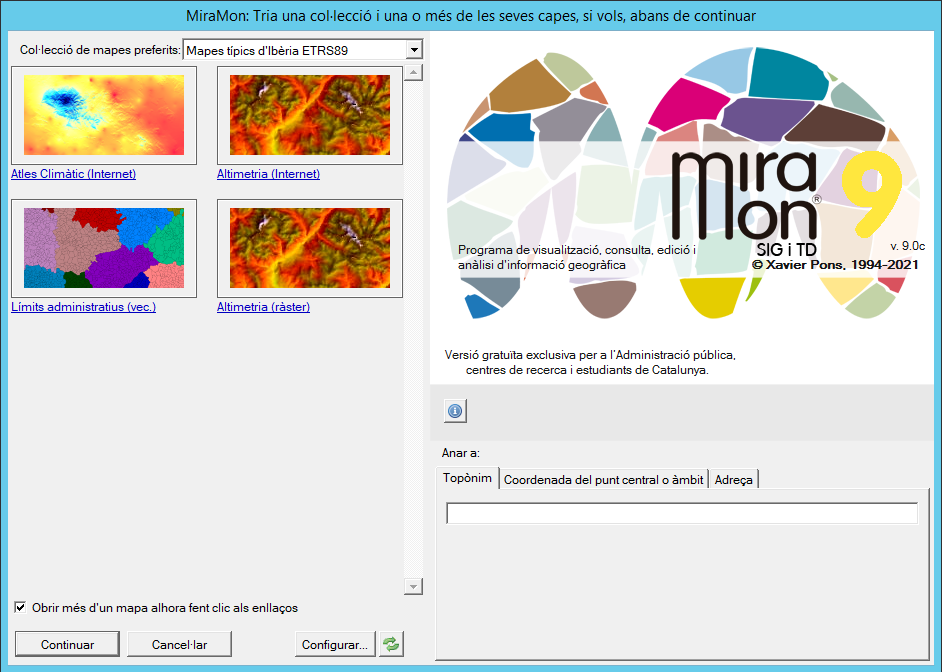Image resolution: width=942 pixels, height=672 pixels.
Task: Click the blue information icon button
Action: pos(455,411)
